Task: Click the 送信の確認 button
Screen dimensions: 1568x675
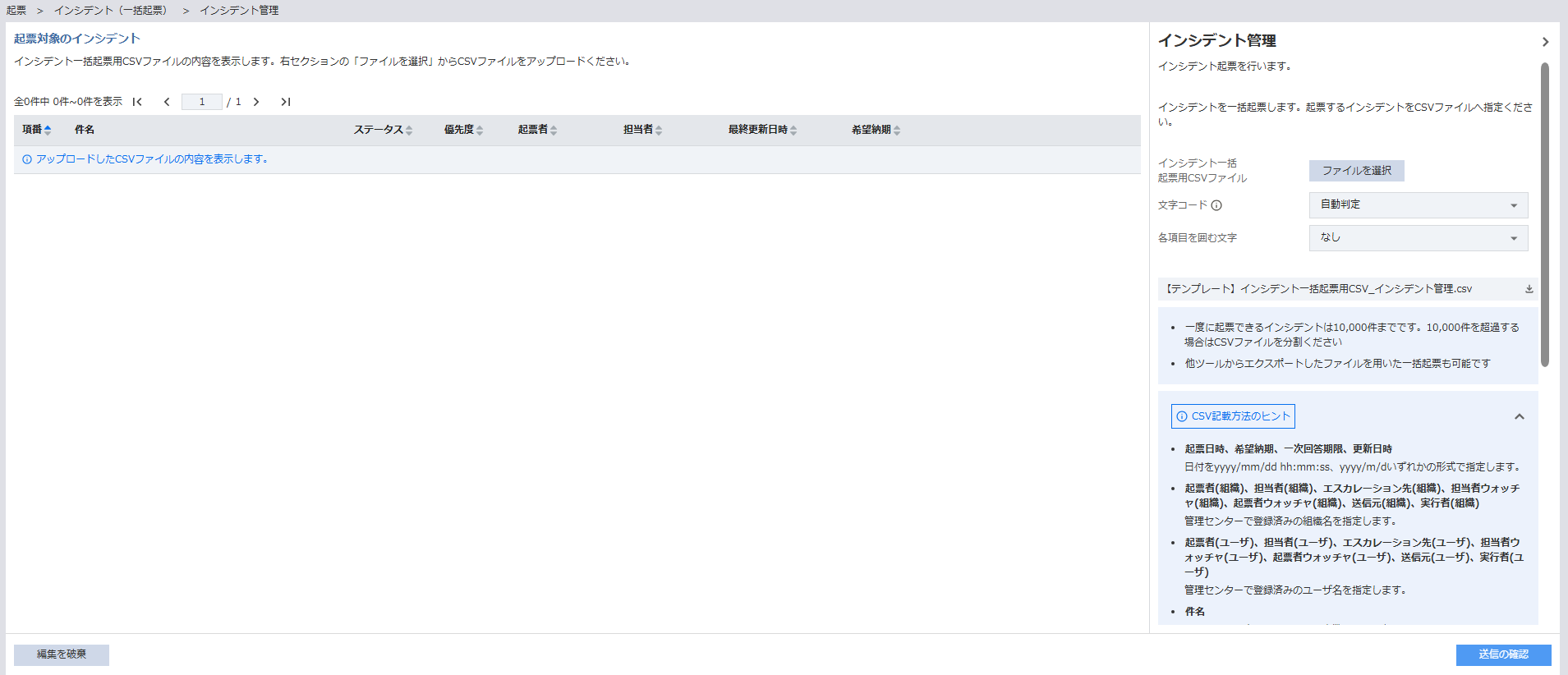Action: pyautogui.click(x=1503, y=654)
